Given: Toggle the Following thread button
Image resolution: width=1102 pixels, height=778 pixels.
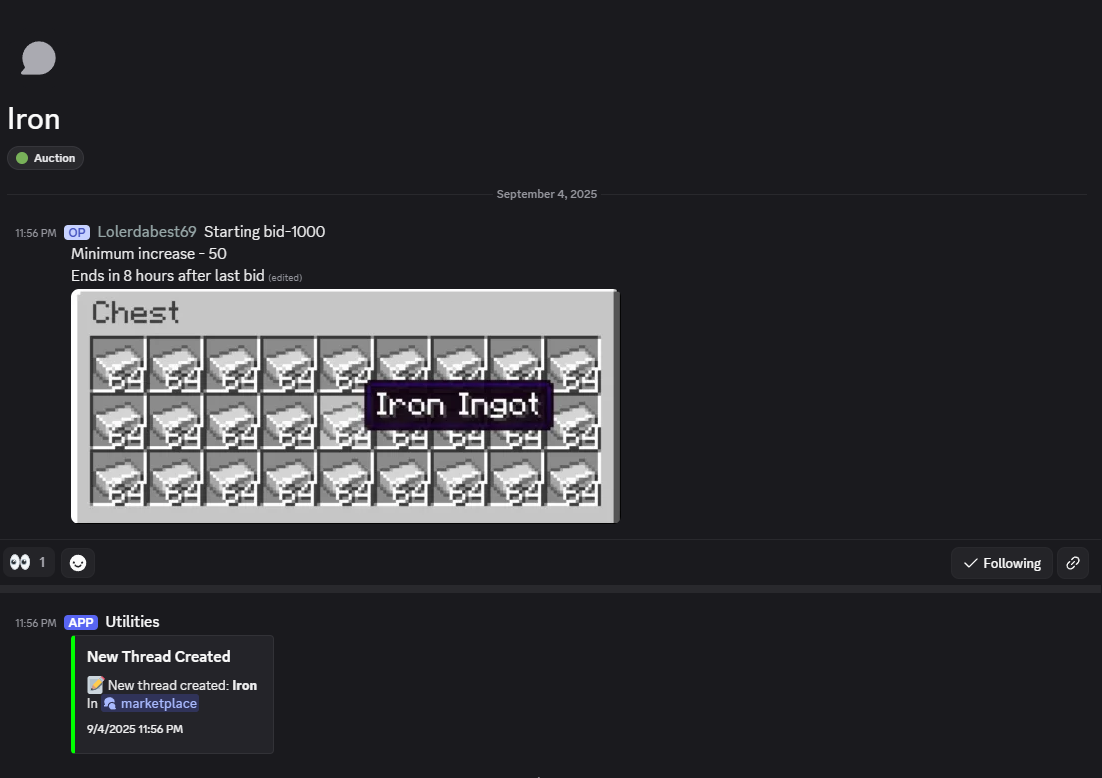Looking at the screenshot, I should click(x=1001, y=563).
